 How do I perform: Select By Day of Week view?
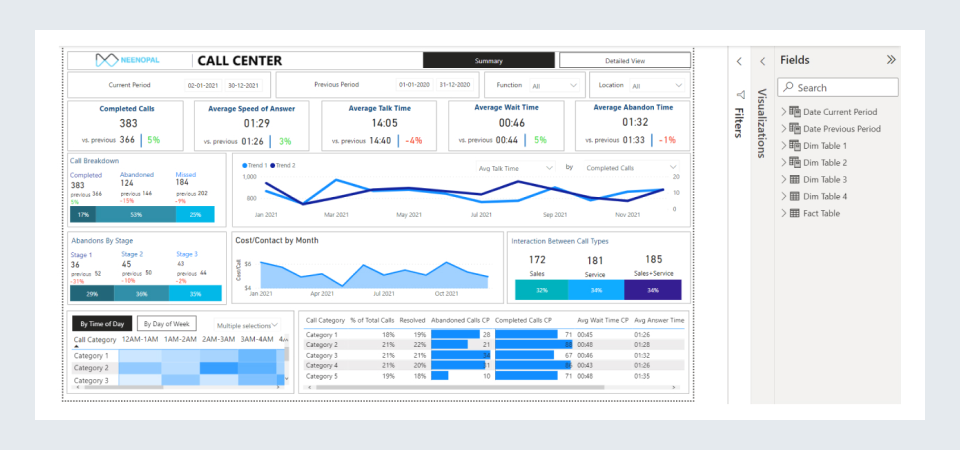[x=167, y=324]
